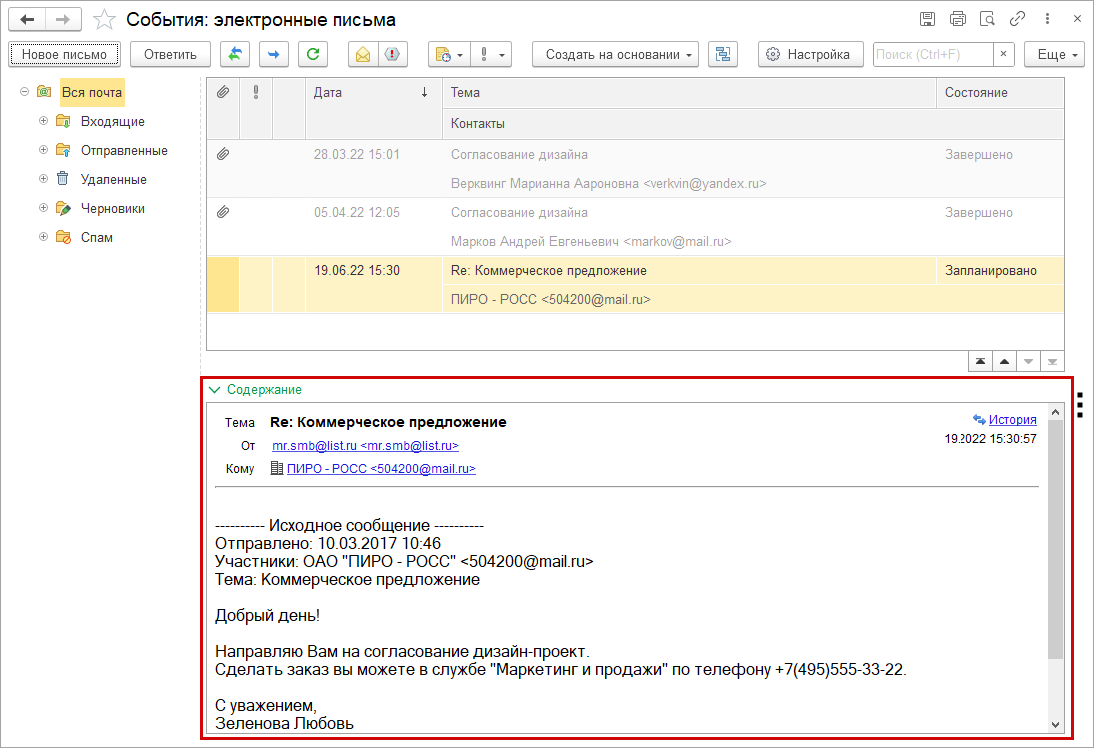1094x748 pixels.
Task: Move down one row with down arrow button
Action: pyautogui.click(x=1028, y=361)
